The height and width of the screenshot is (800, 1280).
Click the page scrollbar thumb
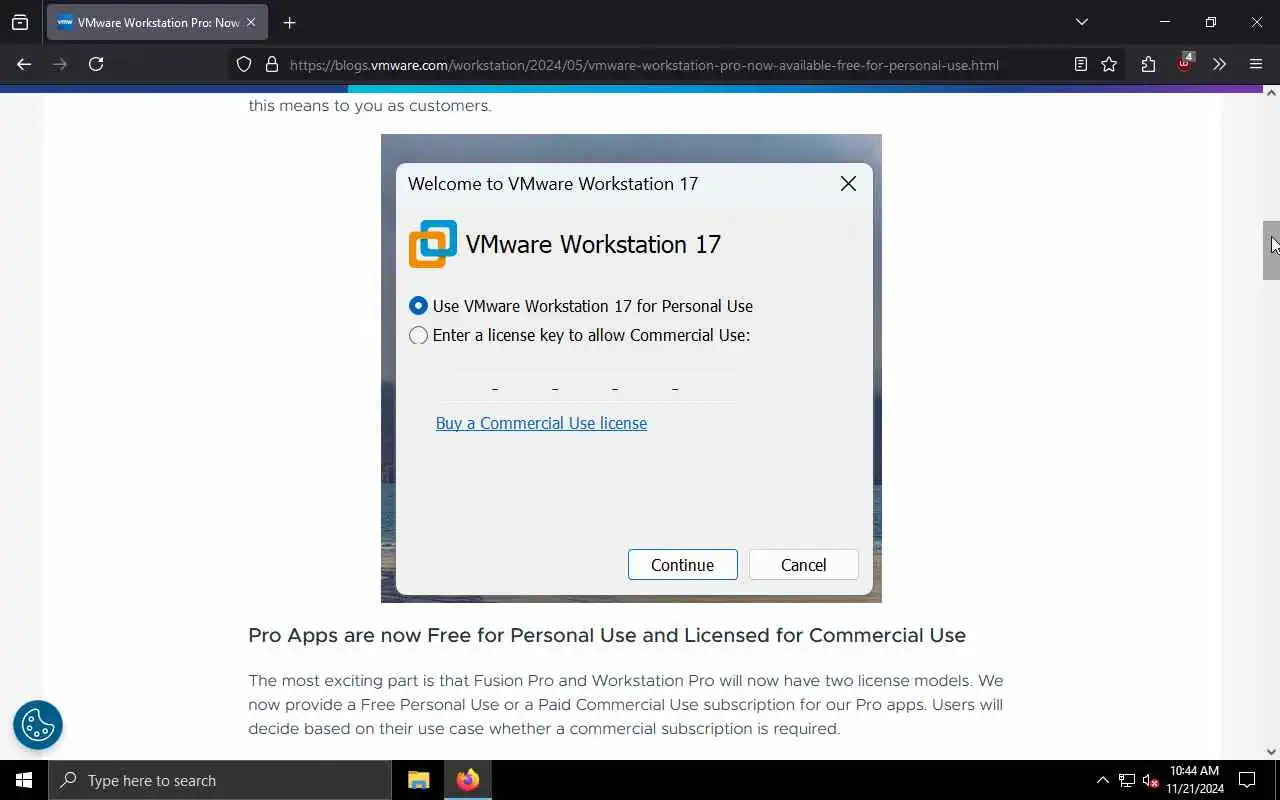(x=1271, y=250)
